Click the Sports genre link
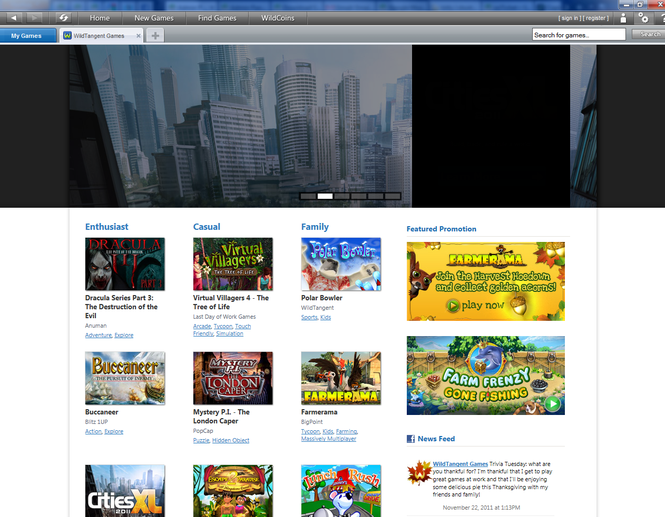The image size is (665, 517). 309,317
